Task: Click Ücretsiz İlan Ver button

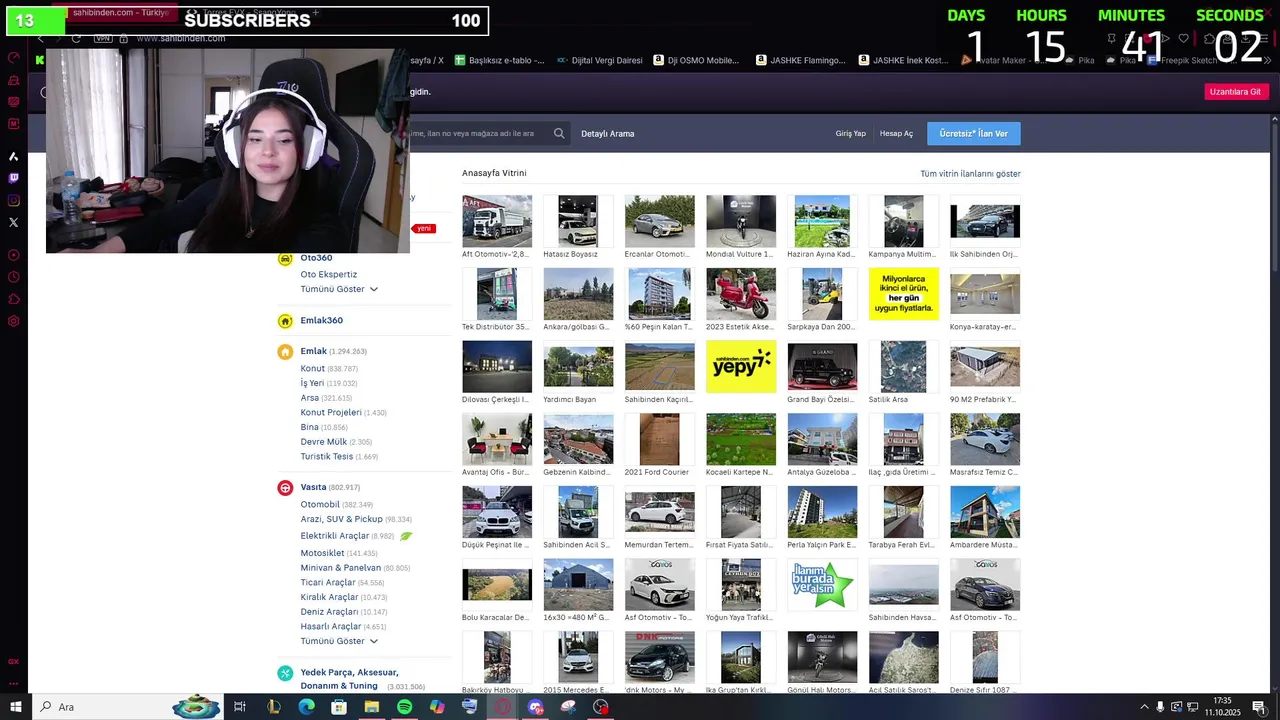Action: 974,133
